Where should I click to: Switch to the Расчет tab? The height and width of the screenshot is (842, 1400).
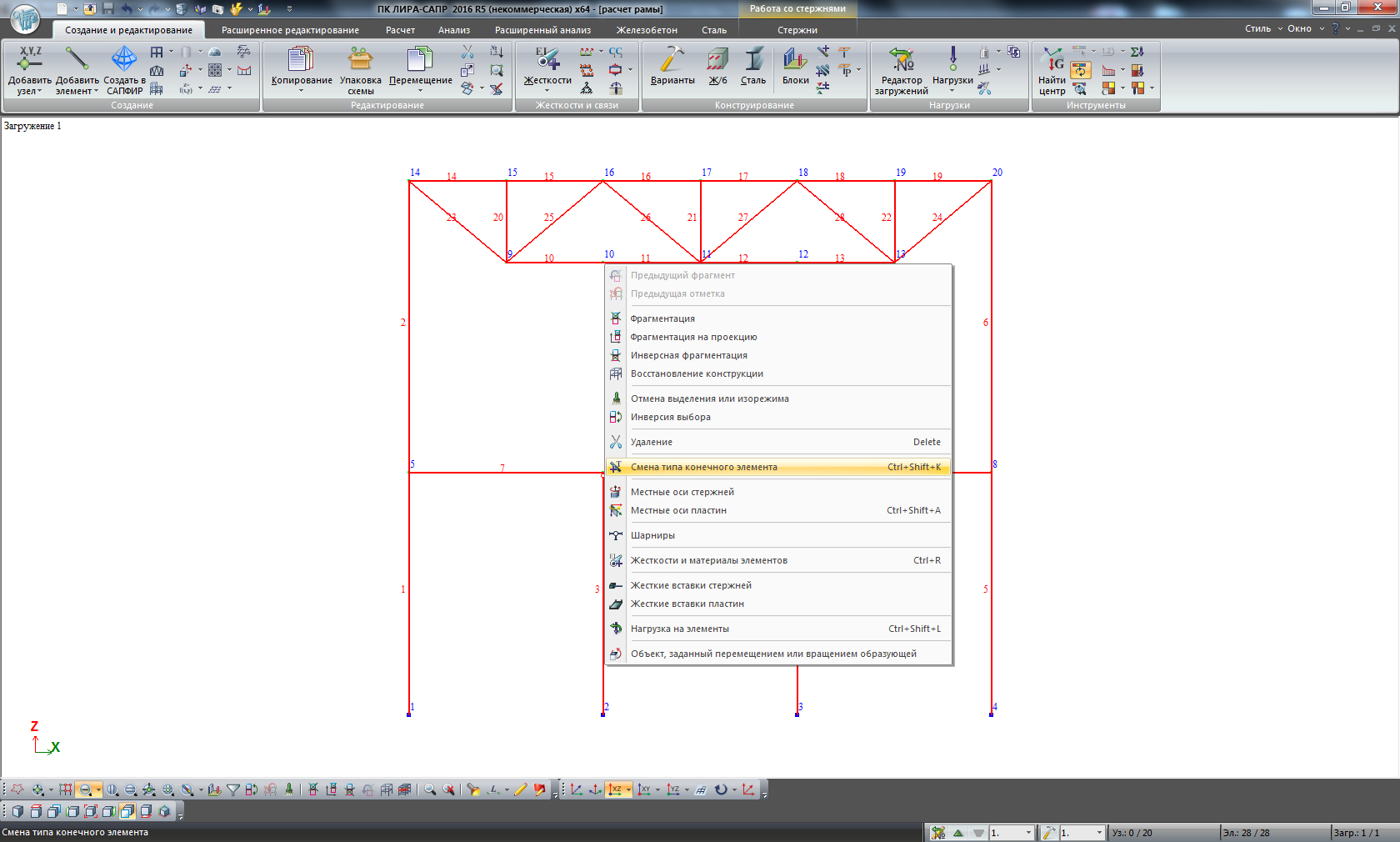point(400,30)
